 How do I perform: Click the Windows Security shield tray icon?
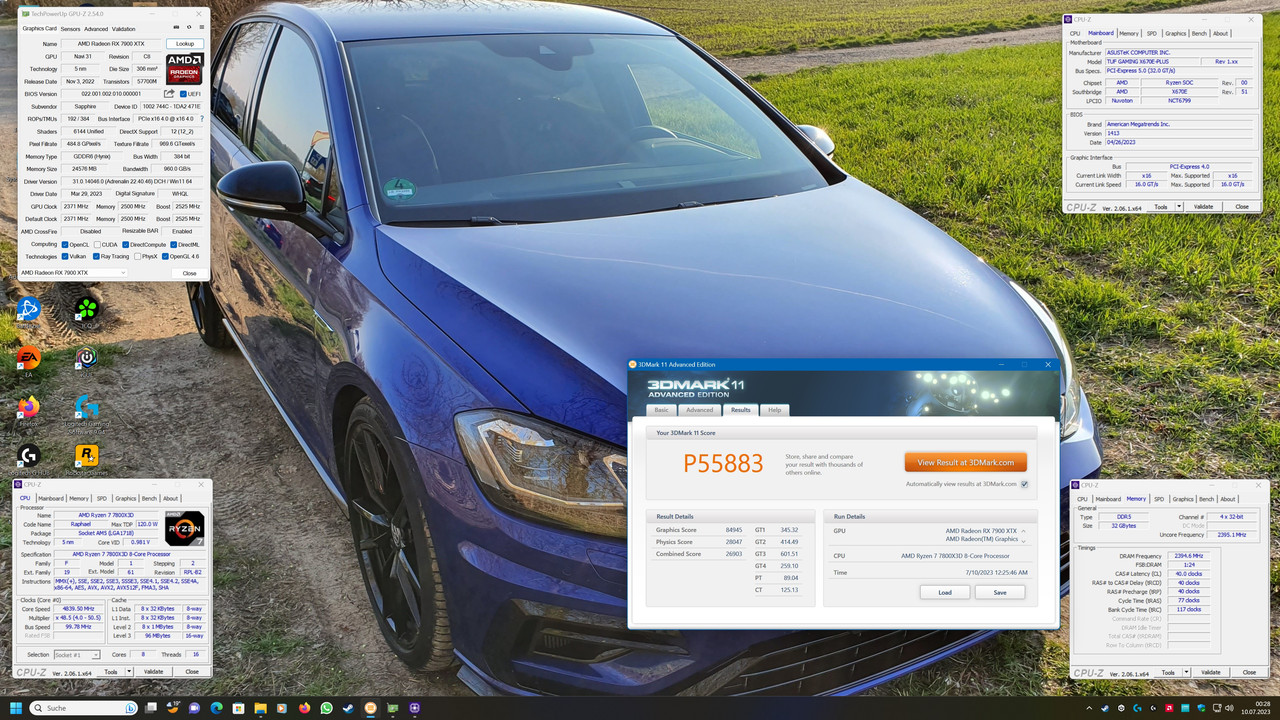pyautogui.click(x=1201, y=708)
